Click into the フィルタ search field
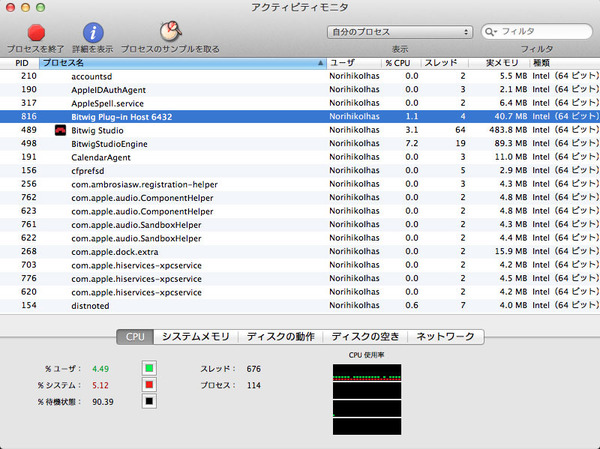The height and width of the screenshot is (449, 600). tap(536, 31)
